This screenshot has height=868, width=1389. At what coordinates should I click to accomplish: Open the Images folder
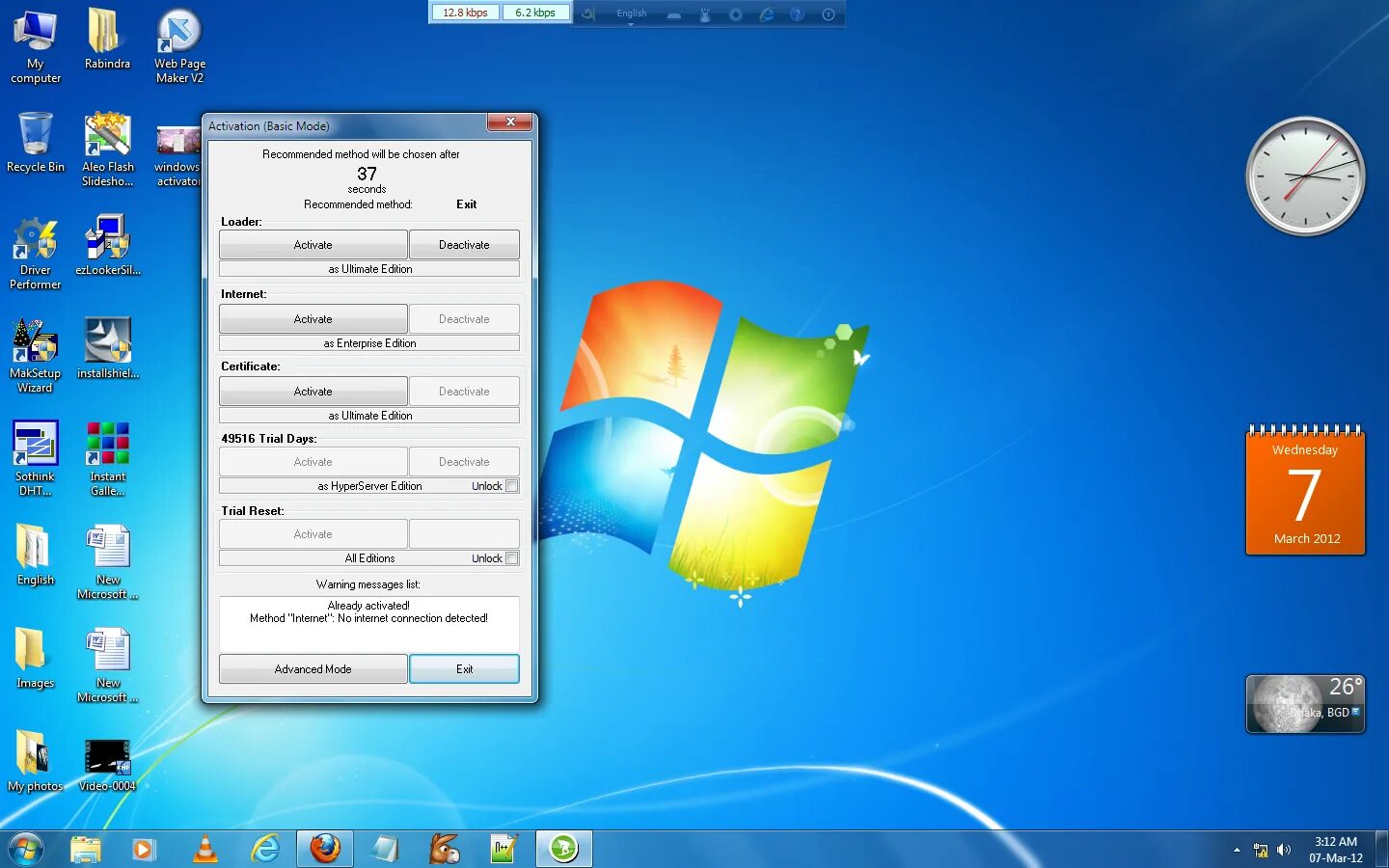pyautogui.click(x=36, y=658)
